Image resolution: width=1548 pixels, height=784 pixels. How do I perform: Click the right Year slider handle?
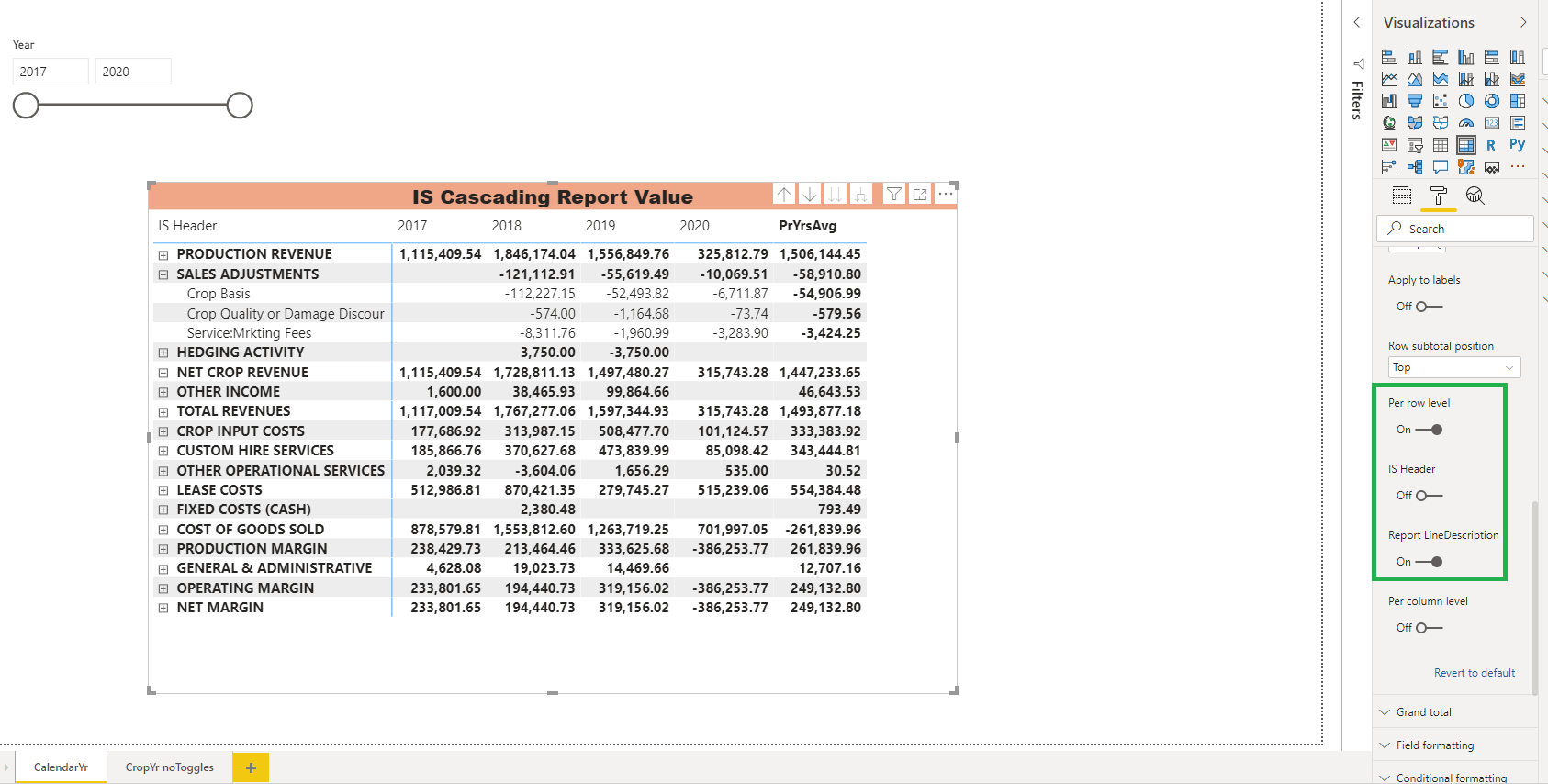[x=240, y=106]
